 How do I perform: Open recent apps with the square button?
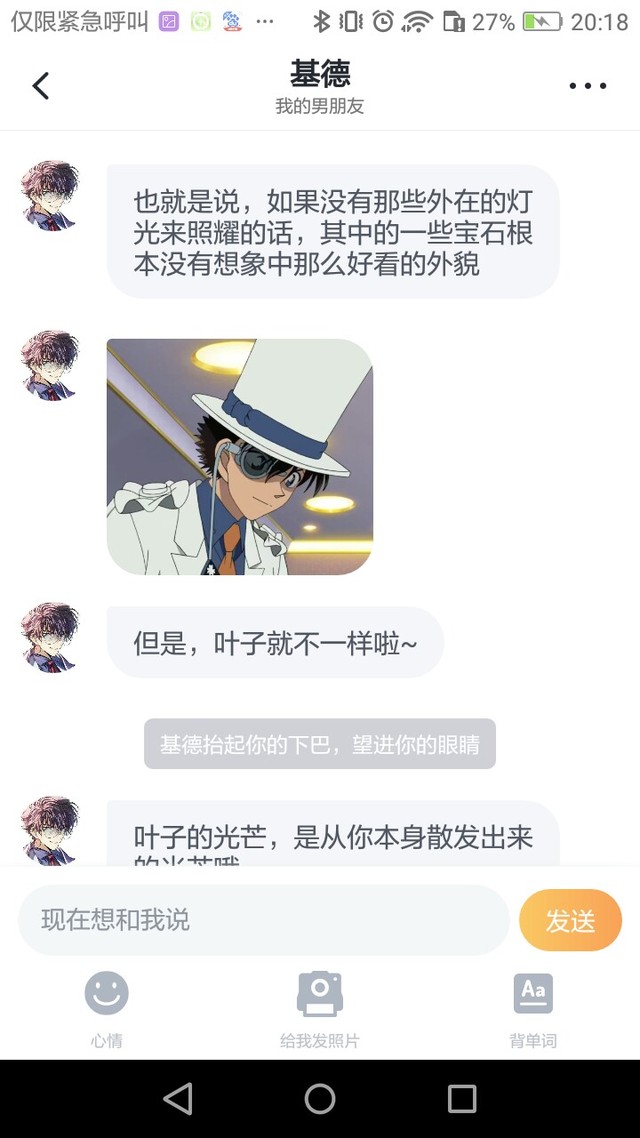[x=461, y=1098]
